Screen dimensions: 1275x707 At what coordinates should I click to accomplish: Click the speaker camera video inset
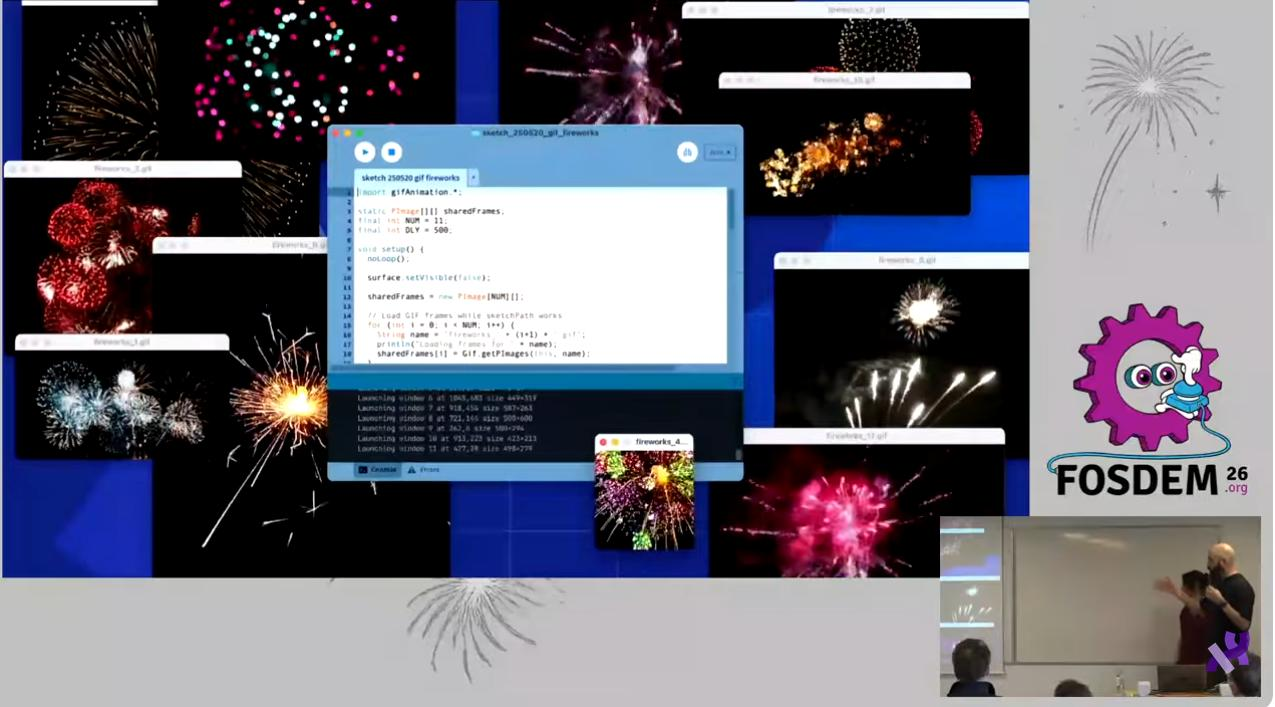click(1100, 605)
